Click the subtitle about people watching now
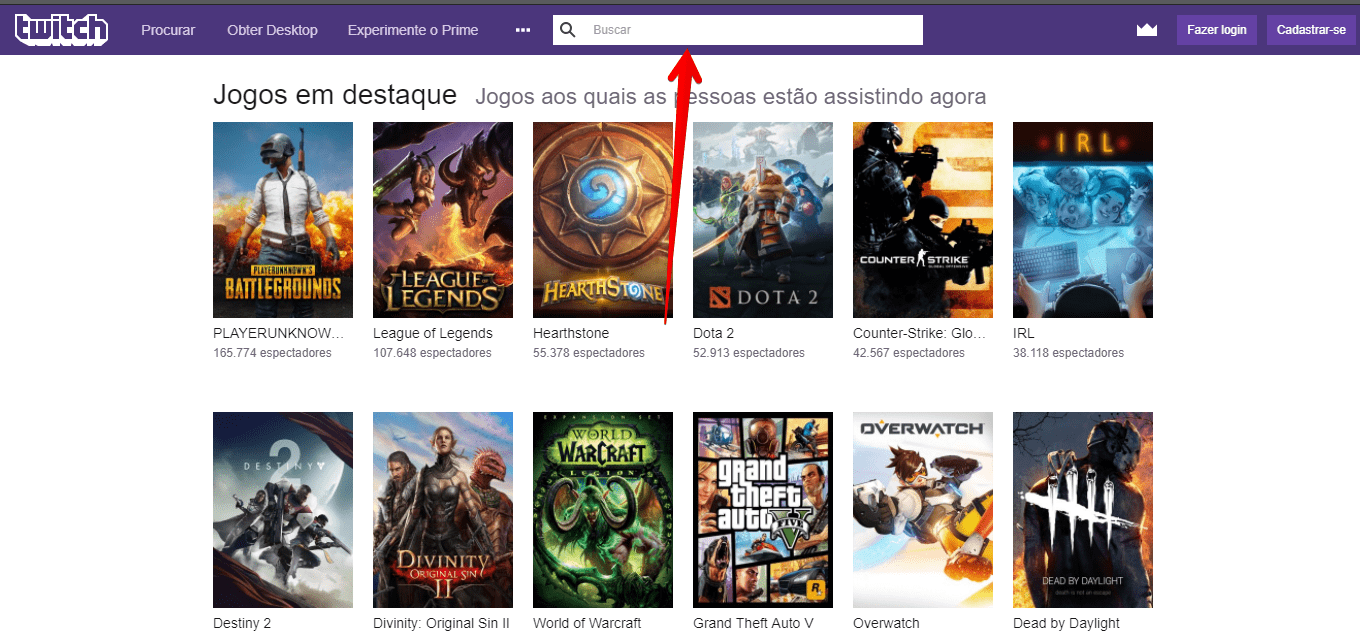Viewport: 1360px width, 633px height. click(x=731, y=97)
